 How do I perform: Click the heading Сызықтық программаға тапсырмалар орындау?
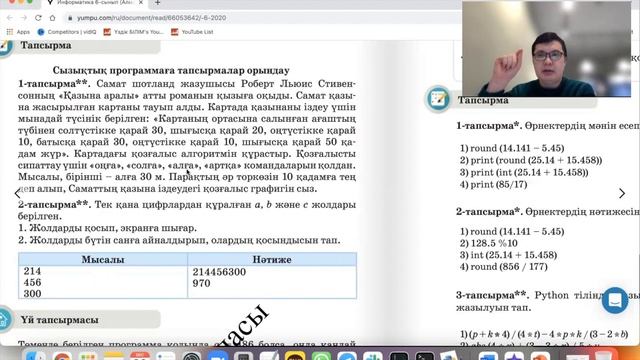pos(171,71)
